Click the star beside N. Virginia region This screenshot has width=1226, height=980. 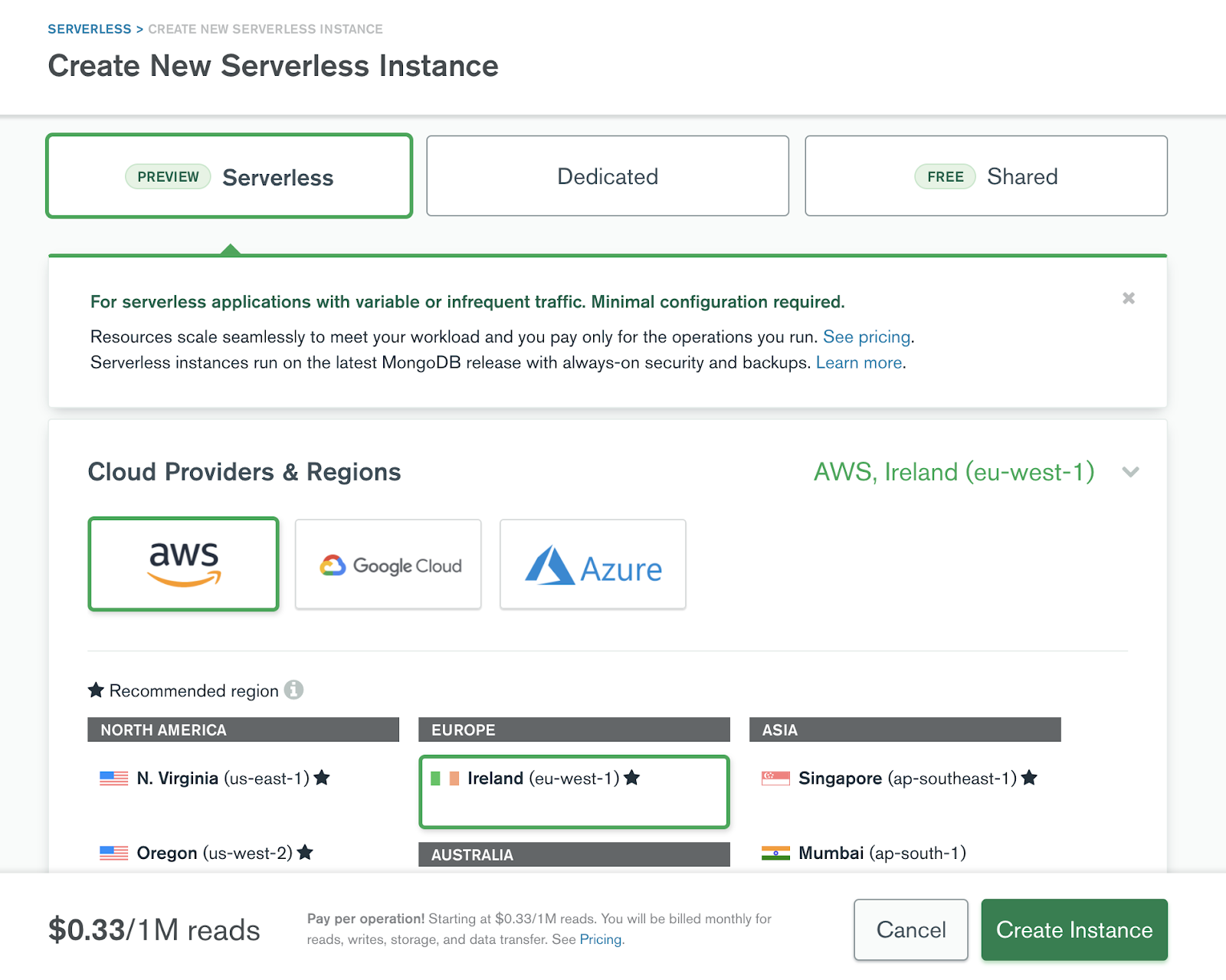pos(322,777)
